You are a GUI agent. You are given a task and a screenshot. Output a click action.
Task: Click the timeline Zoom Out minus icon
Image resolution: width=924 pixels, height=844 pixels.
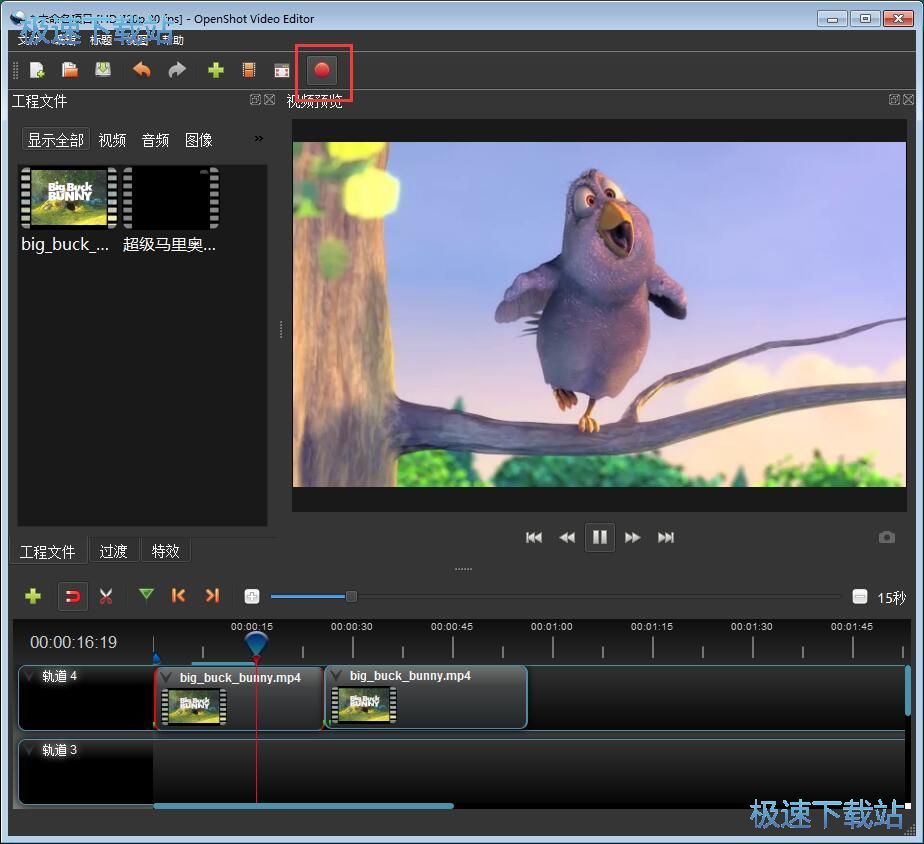(x=860, y=596)
